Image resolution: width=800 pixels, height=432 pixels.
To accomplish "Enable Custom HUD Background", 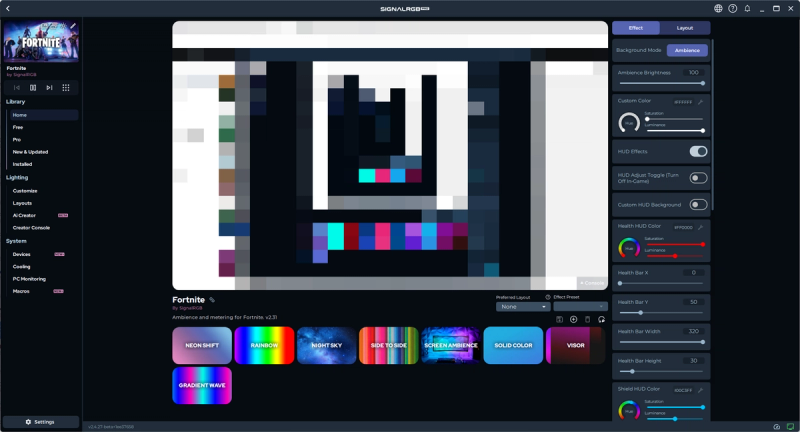I will [x=698, y=205].
